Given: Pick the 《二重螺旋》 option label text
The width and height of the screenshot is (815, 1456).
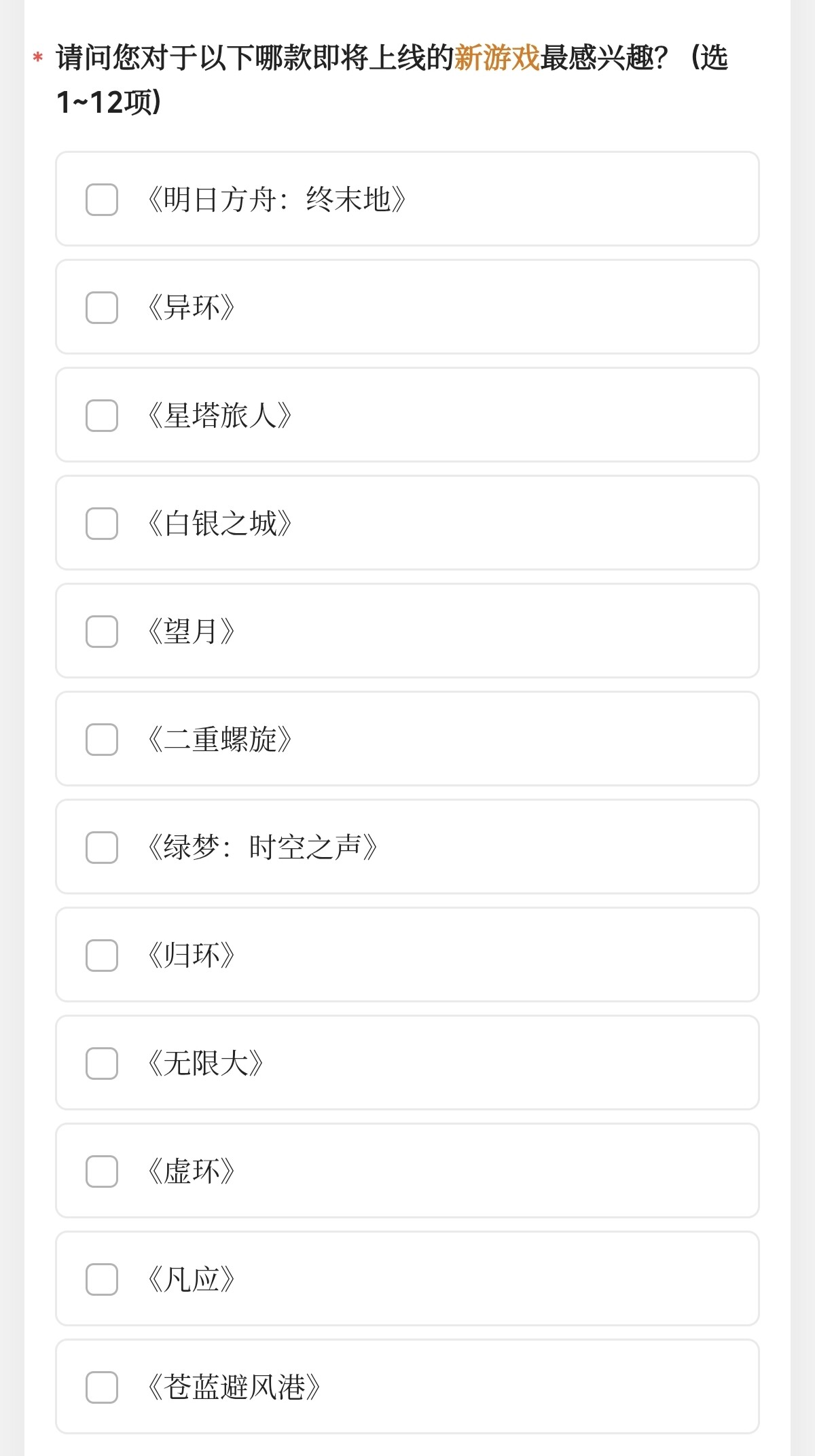Looking at the screenshot, I should pyautogui.click(x=219, y=740).
